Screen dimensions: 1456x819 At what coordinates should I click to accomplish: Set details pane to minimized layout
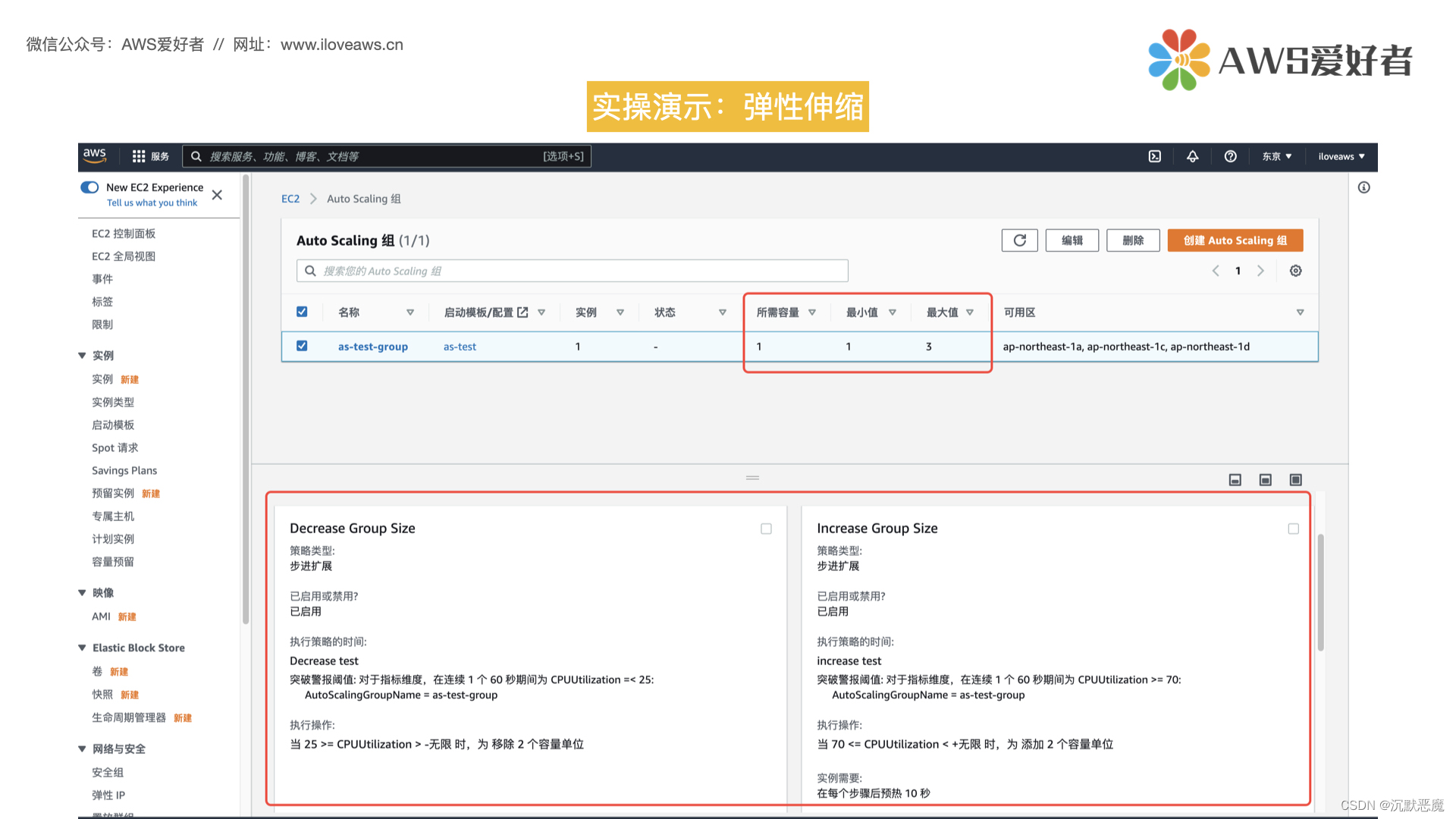click(1235, 480)
